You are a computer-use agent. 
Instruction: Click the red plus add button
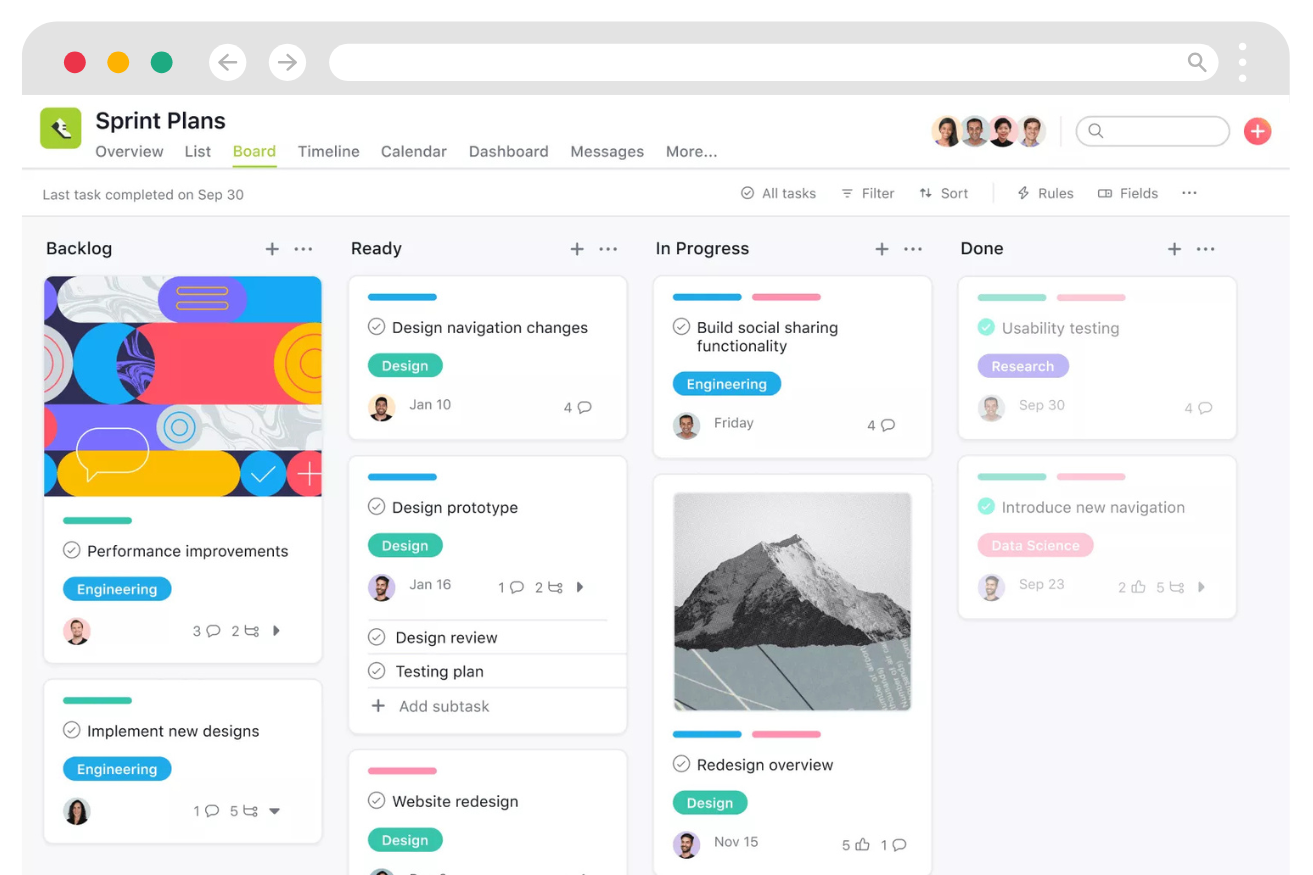tap(1257, 131)
